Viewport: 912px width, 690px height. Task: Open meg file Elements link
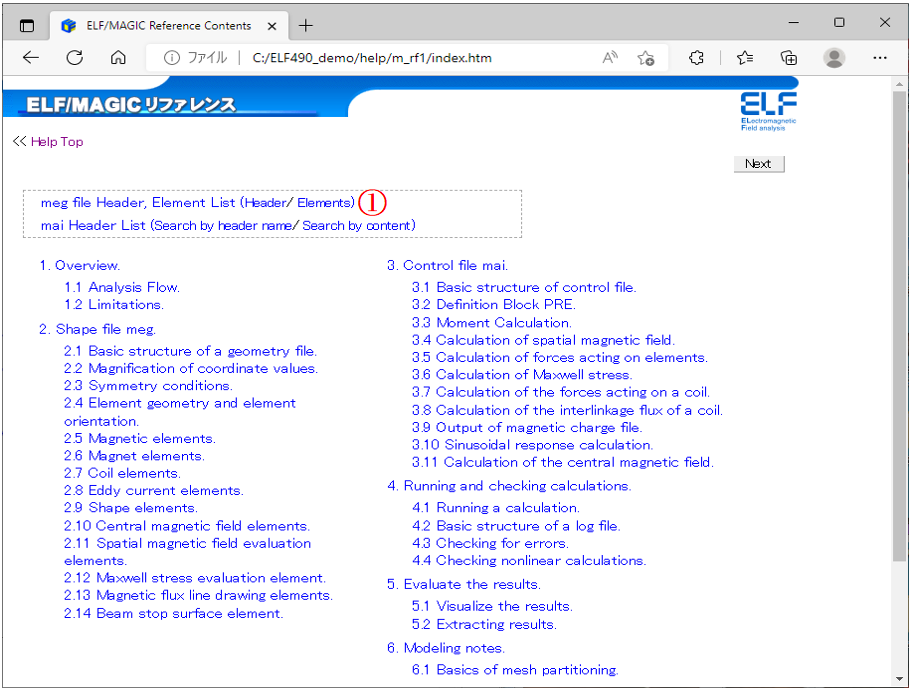(x=323, y=202)
